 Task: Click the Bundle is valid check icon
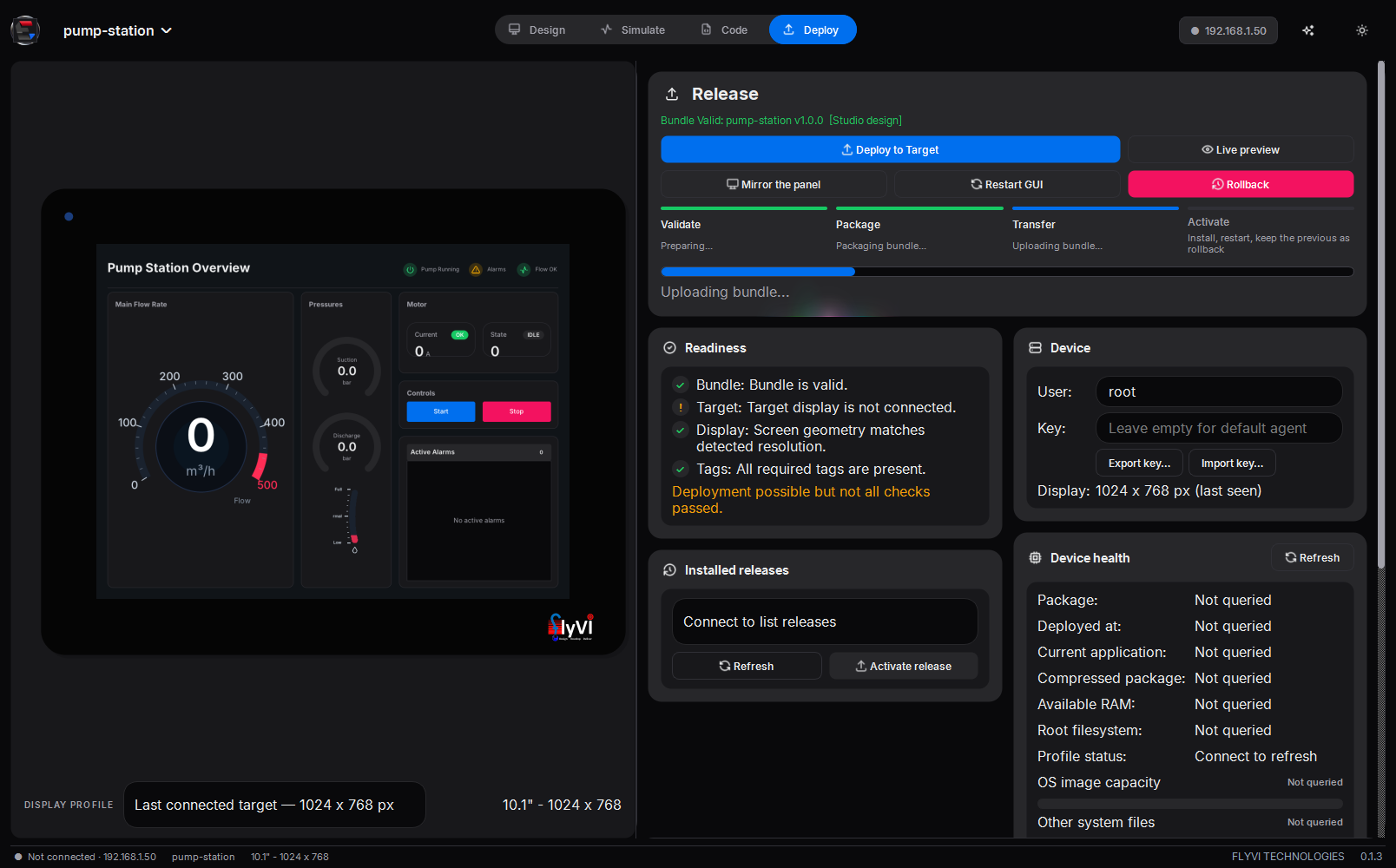click(x=681, y=385)
